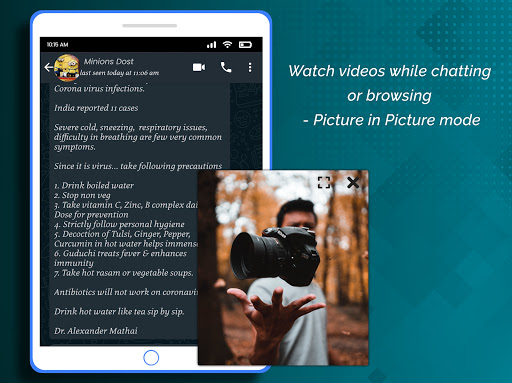This screenshot has width=512, height=383.
Task: Start a video call with Minions Dost
Action: point(199,67)
